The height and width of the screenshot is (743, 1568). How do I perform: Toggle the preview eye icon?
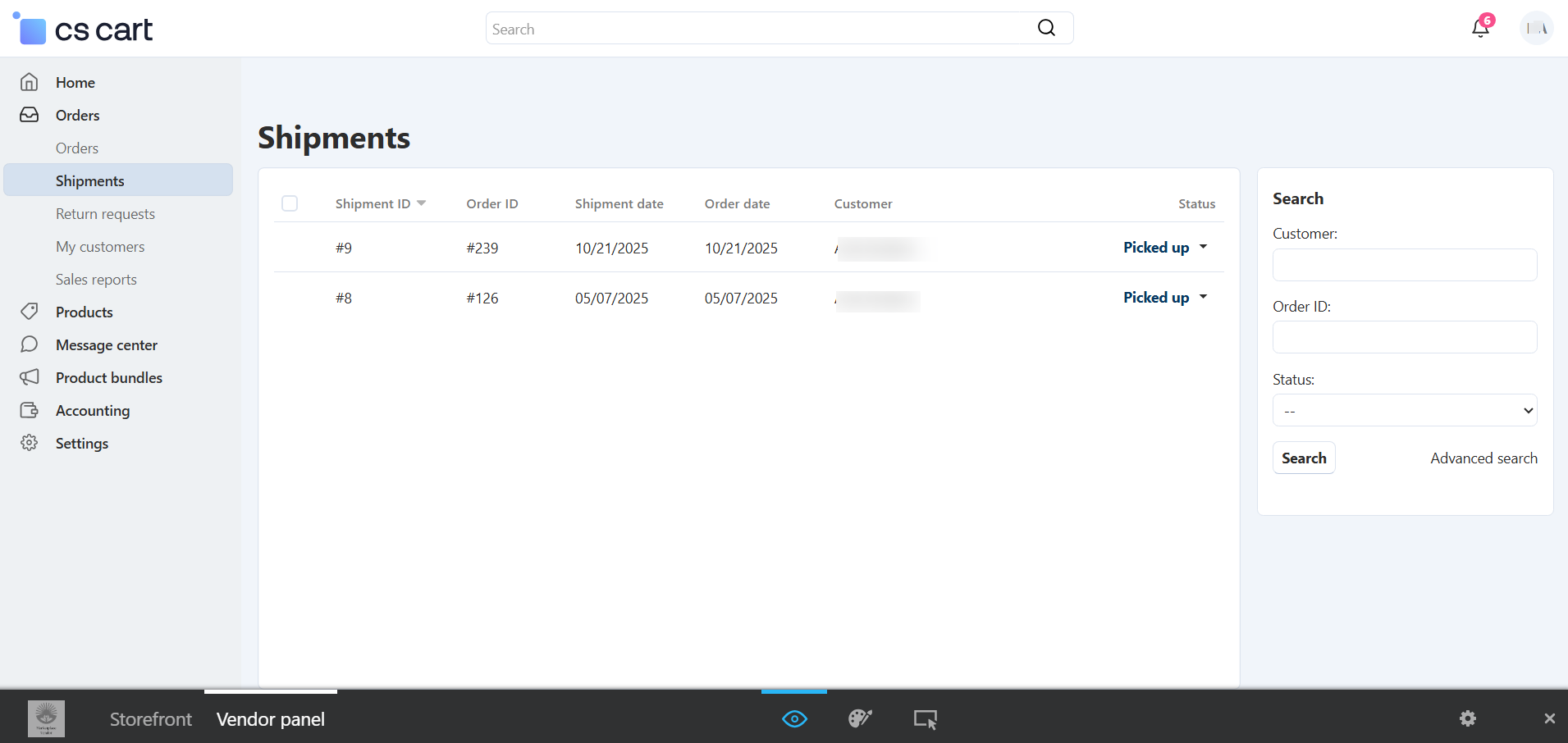click(794, 719)
